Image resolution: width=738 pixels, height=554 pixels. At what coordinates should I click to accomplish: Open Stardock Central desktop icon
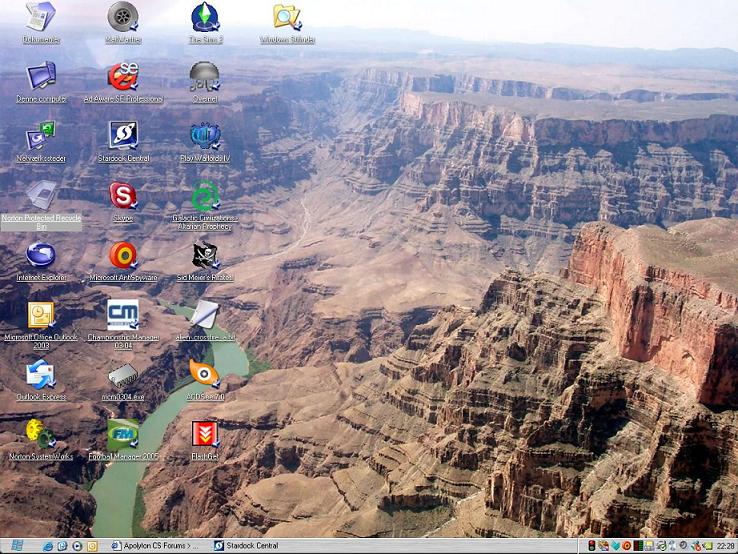[x=123, y=135]
